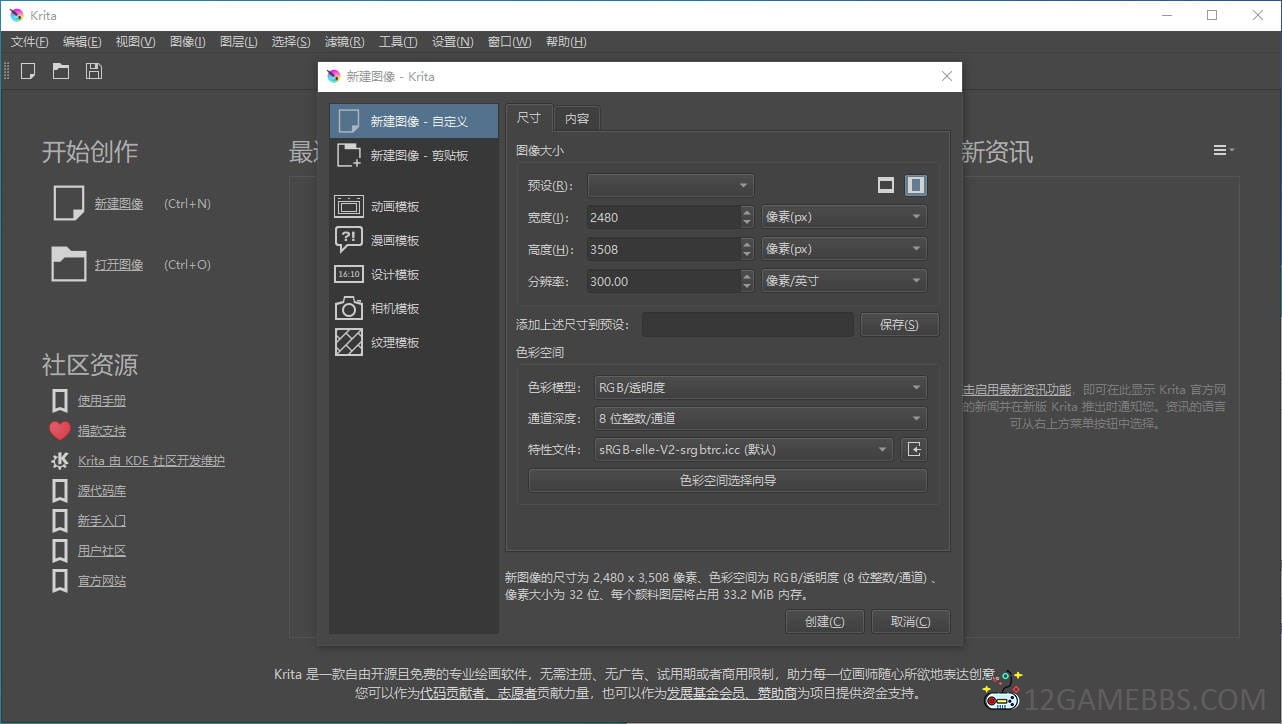Open the 使用手册 link
Image resolution: width=1282 pixels, height=724 pixels.
click(102, 401)
